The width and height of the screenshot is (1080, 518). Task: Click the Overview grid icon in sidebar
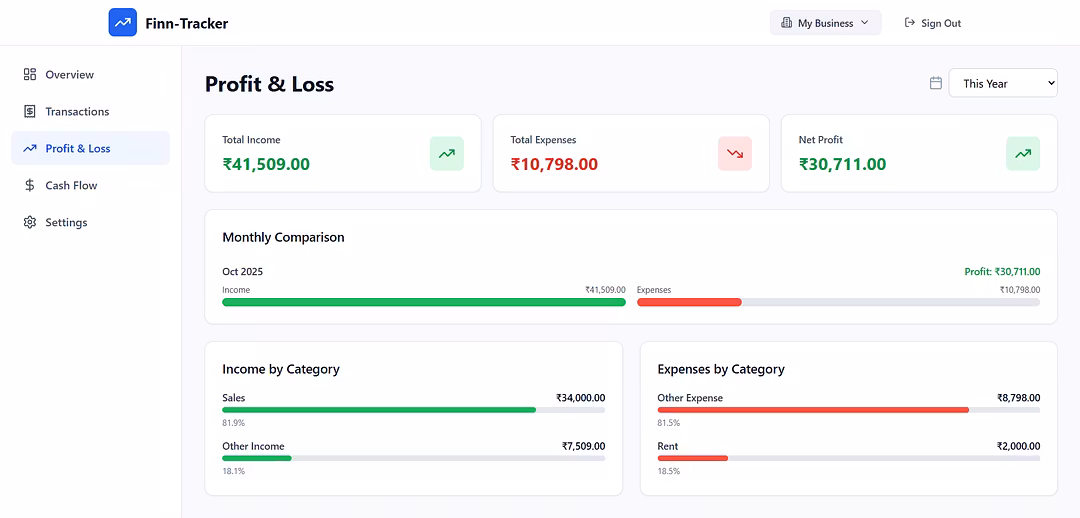coord(30,75)
